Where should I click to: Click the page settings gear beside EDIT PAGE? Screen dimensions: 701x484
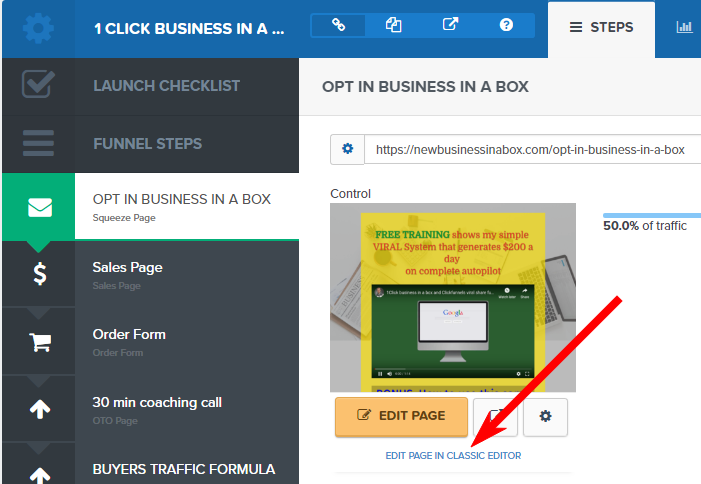[x=545, y=417]
